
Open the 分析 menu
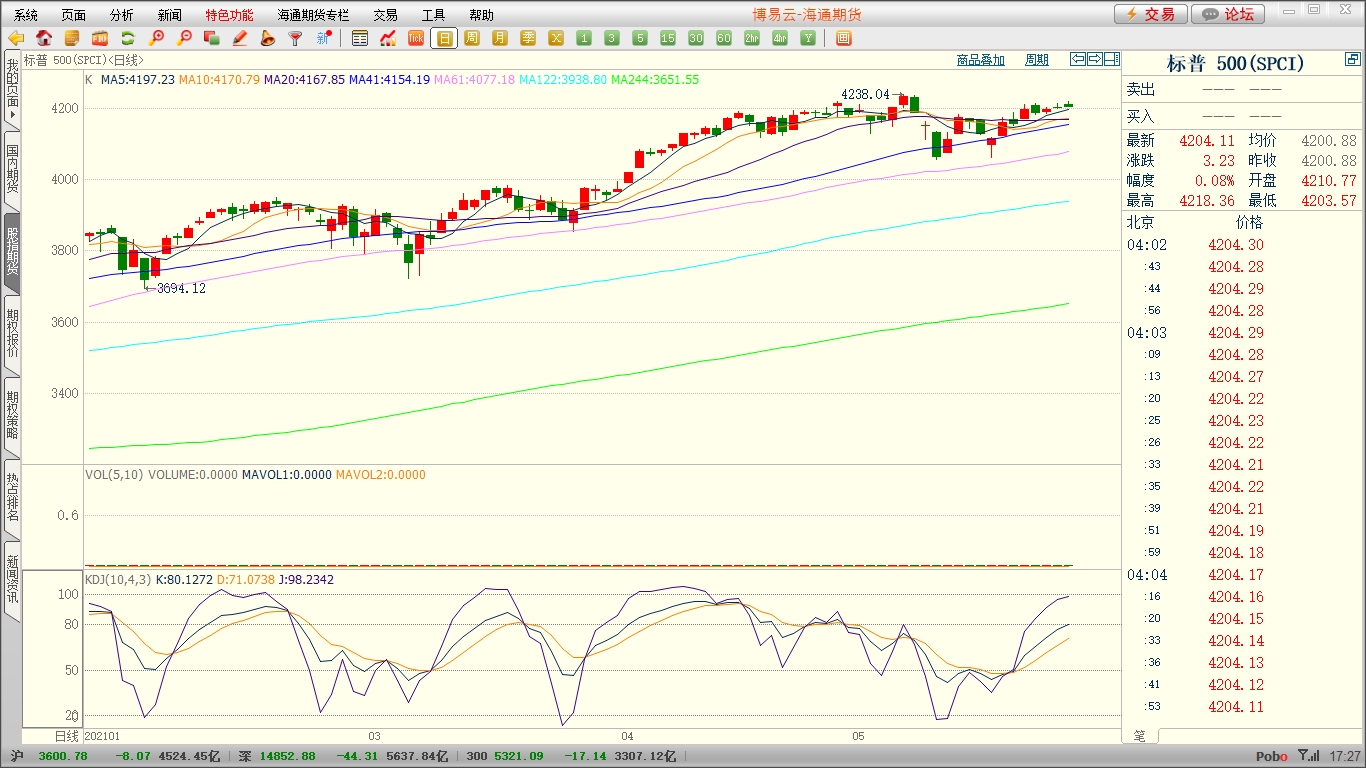[122, 15]
